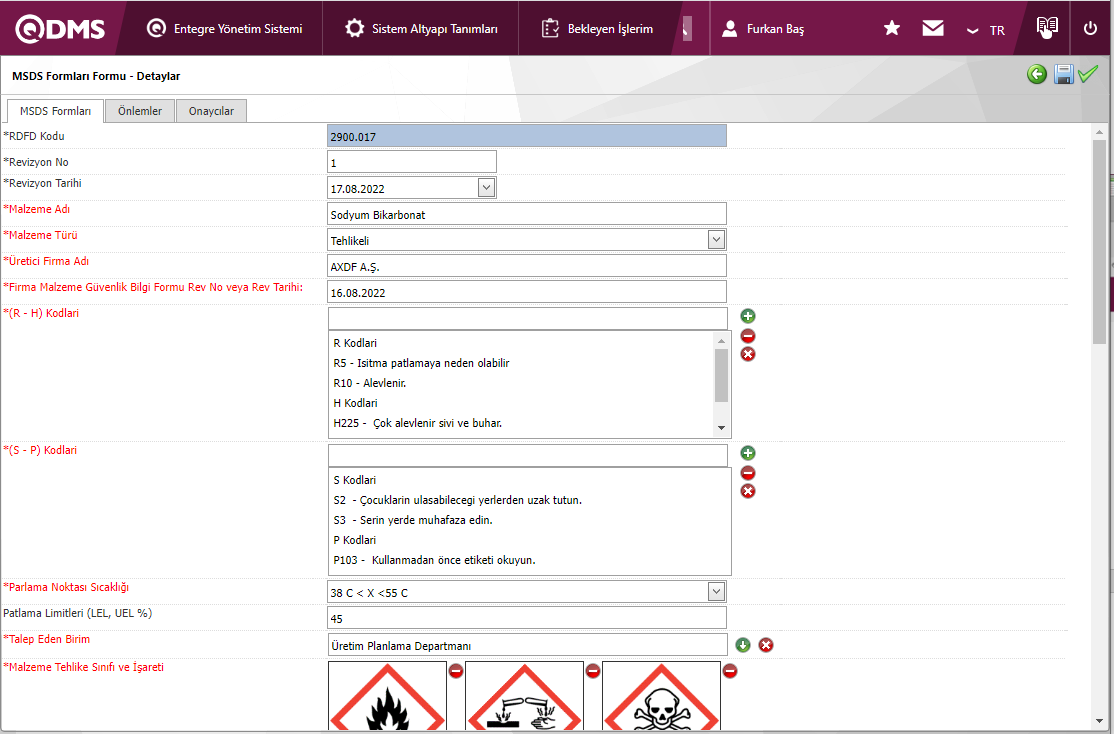Screen dimensions: 1114x734
Task: Open the favorites star icon
Action: [x=892, y=28]
